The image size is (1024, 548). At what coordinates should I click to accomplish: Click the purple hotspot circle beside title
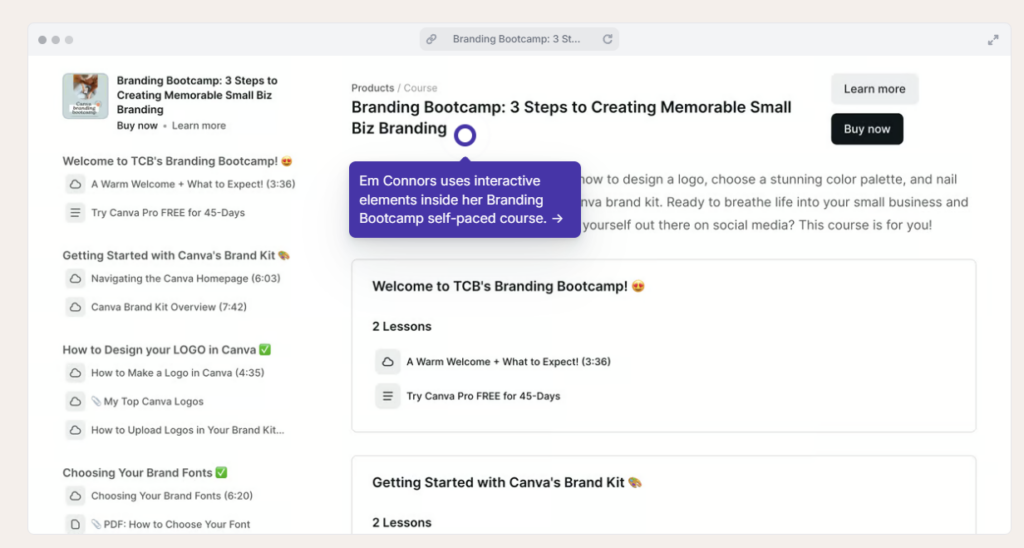pos(465,135)
